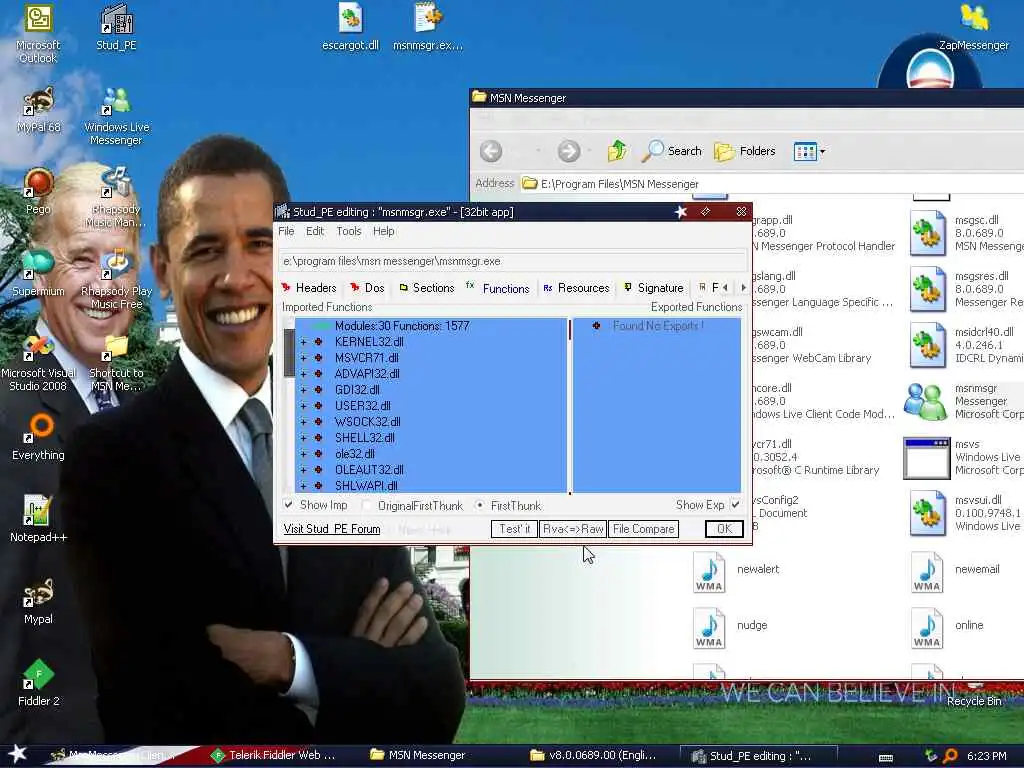Open ZapMessenger desktop icon
Viewport: 1024px width, 768px height.
974,27
